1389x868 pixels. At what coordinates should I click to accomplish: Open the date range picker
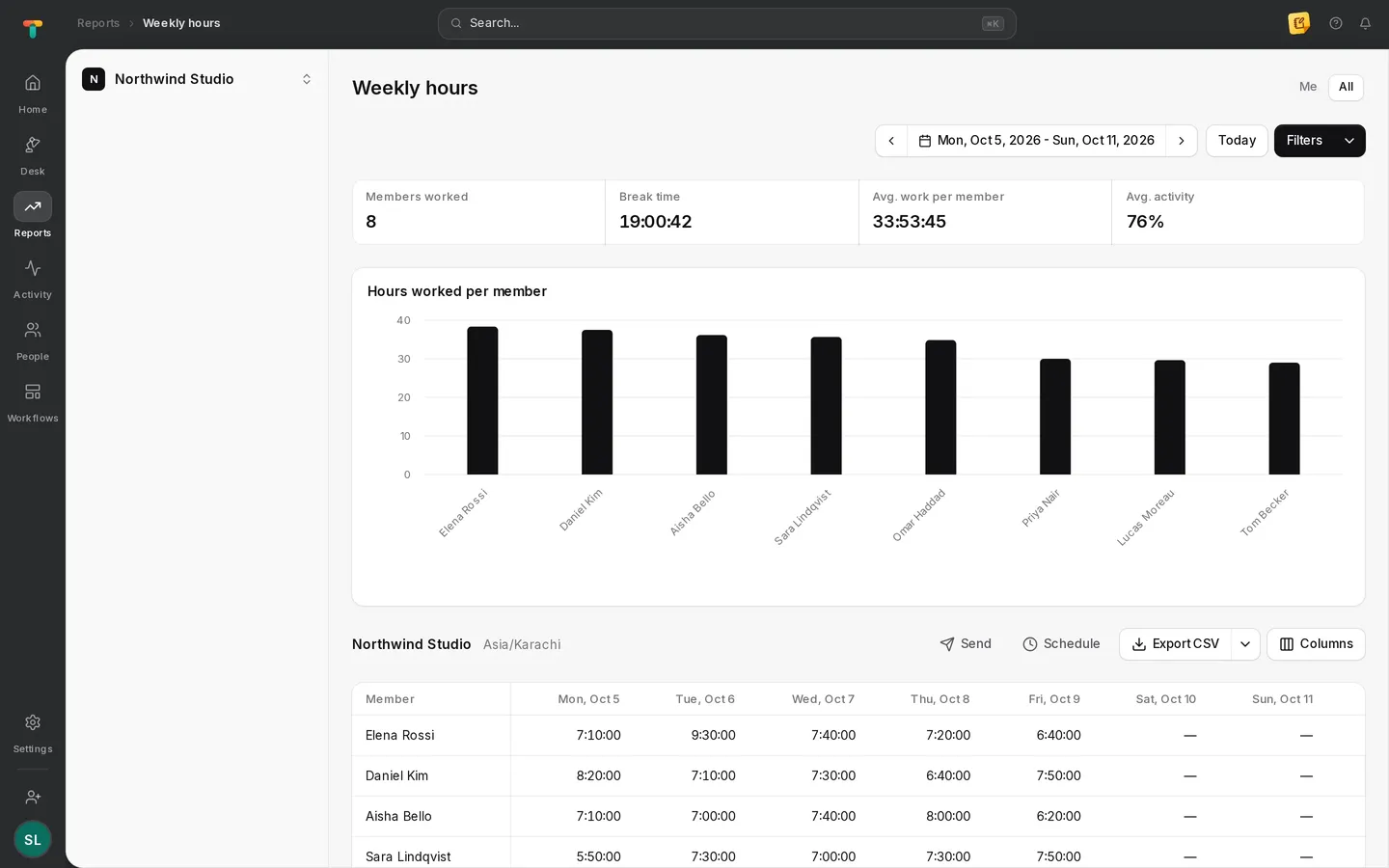click(x=1036, y=141)
